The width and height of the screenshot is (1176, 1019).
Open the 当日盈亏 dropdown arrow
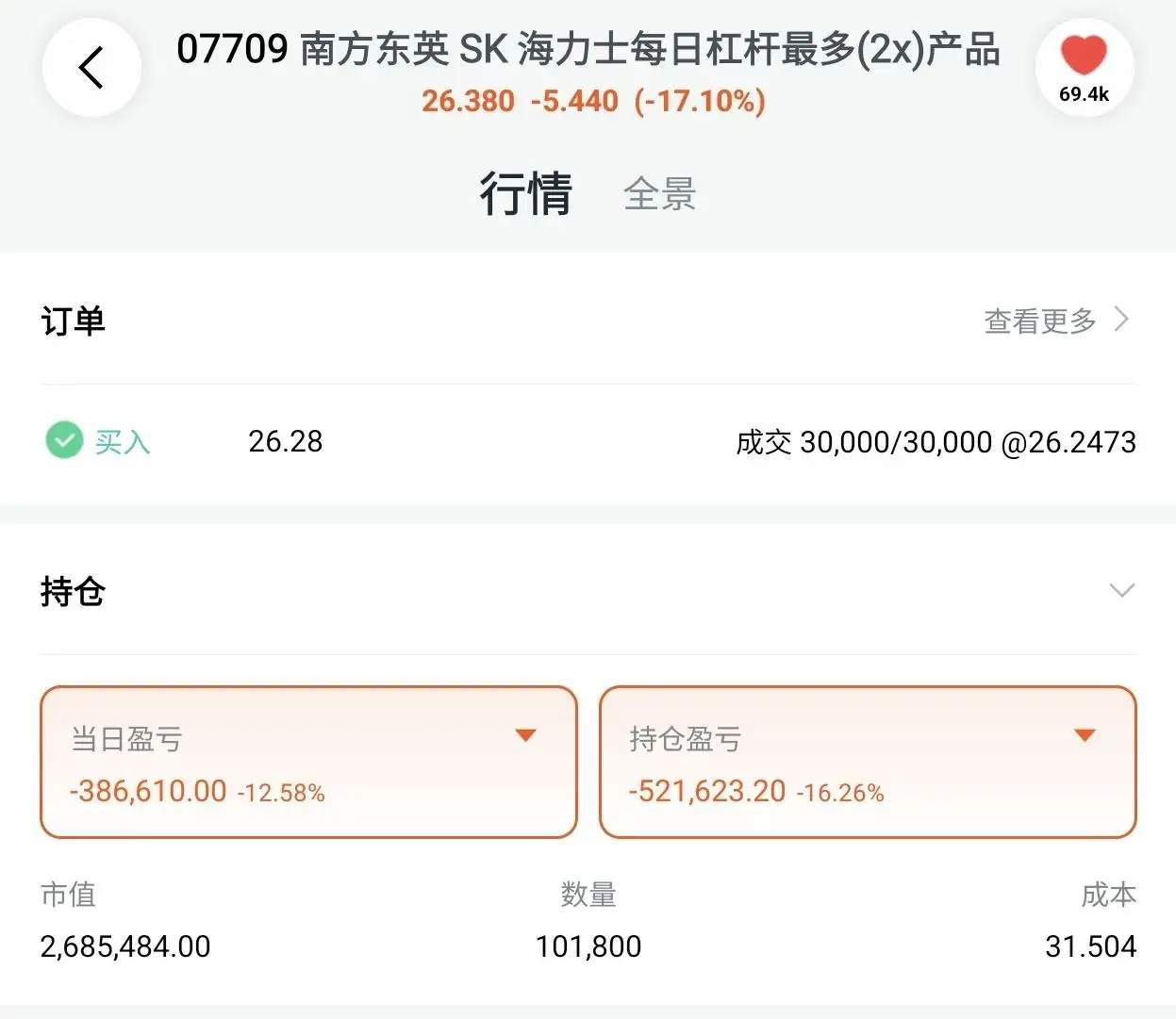[x=526, y=735]
